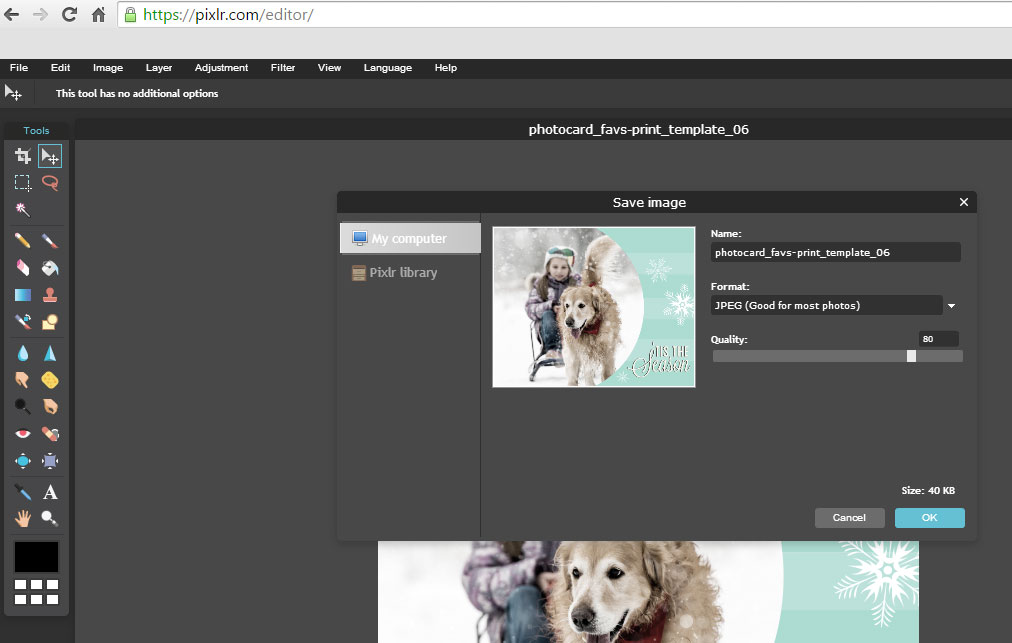Select the Lasso tool
Image resolution: width=1012 pixels, height=643 pixels.
pos(50,183)
